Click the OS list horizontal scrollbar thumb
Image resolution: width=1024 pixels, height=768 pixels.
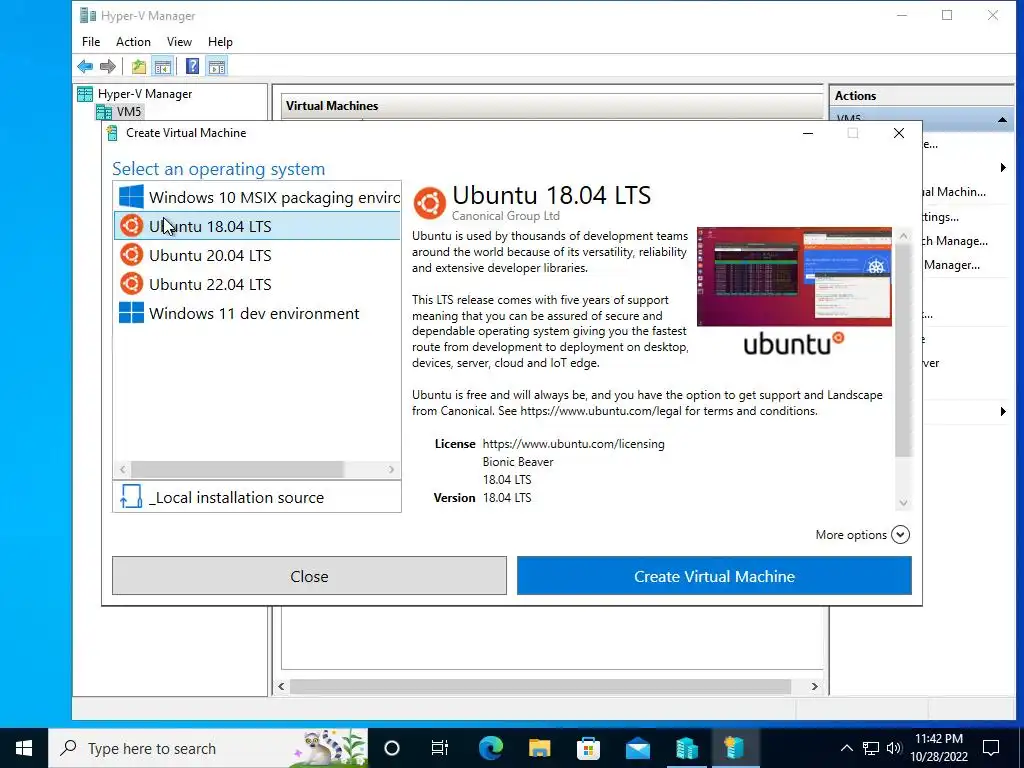point(237,469)
